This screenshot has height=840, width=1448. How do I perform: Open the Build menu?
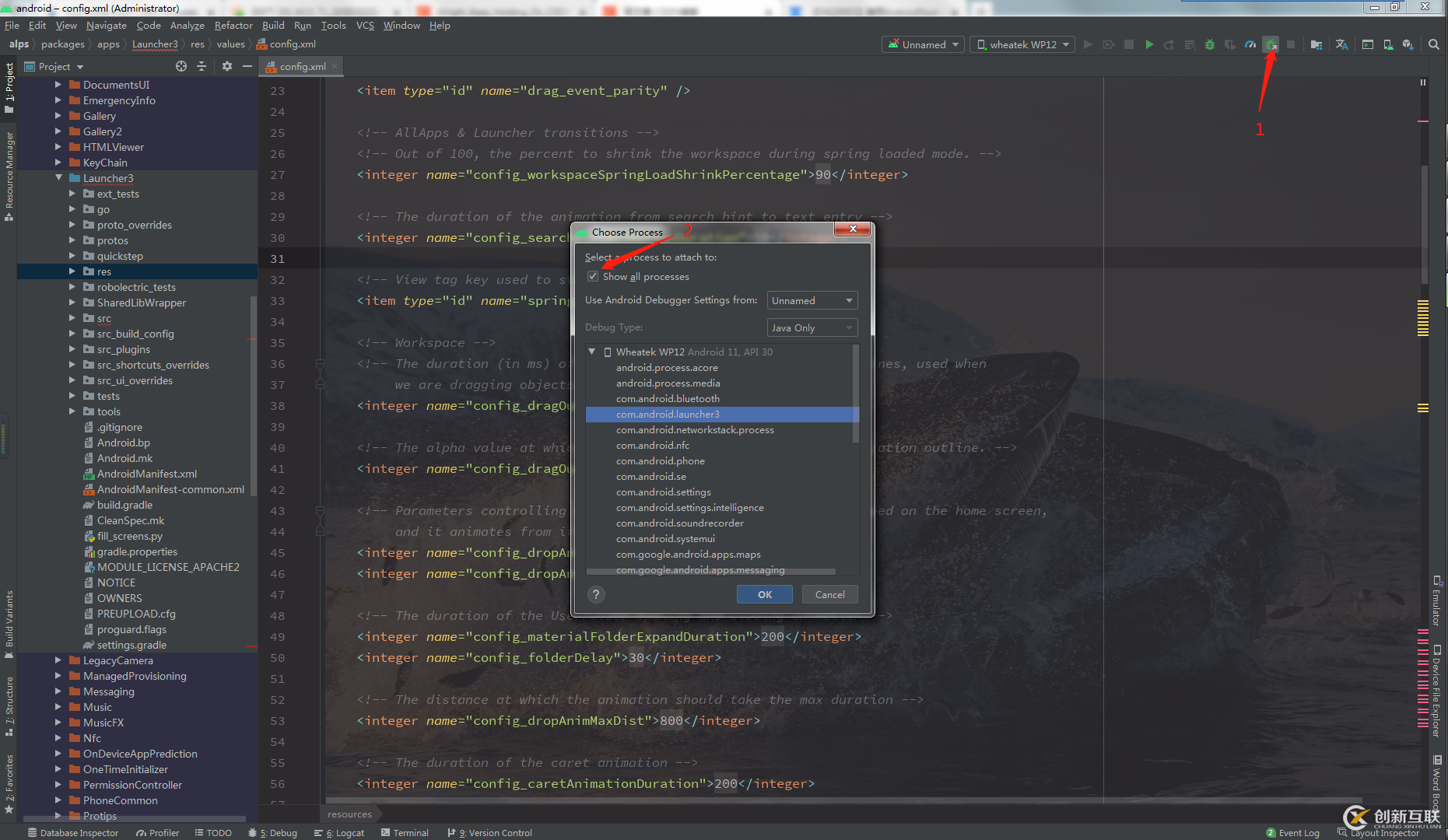click(273, 25)
